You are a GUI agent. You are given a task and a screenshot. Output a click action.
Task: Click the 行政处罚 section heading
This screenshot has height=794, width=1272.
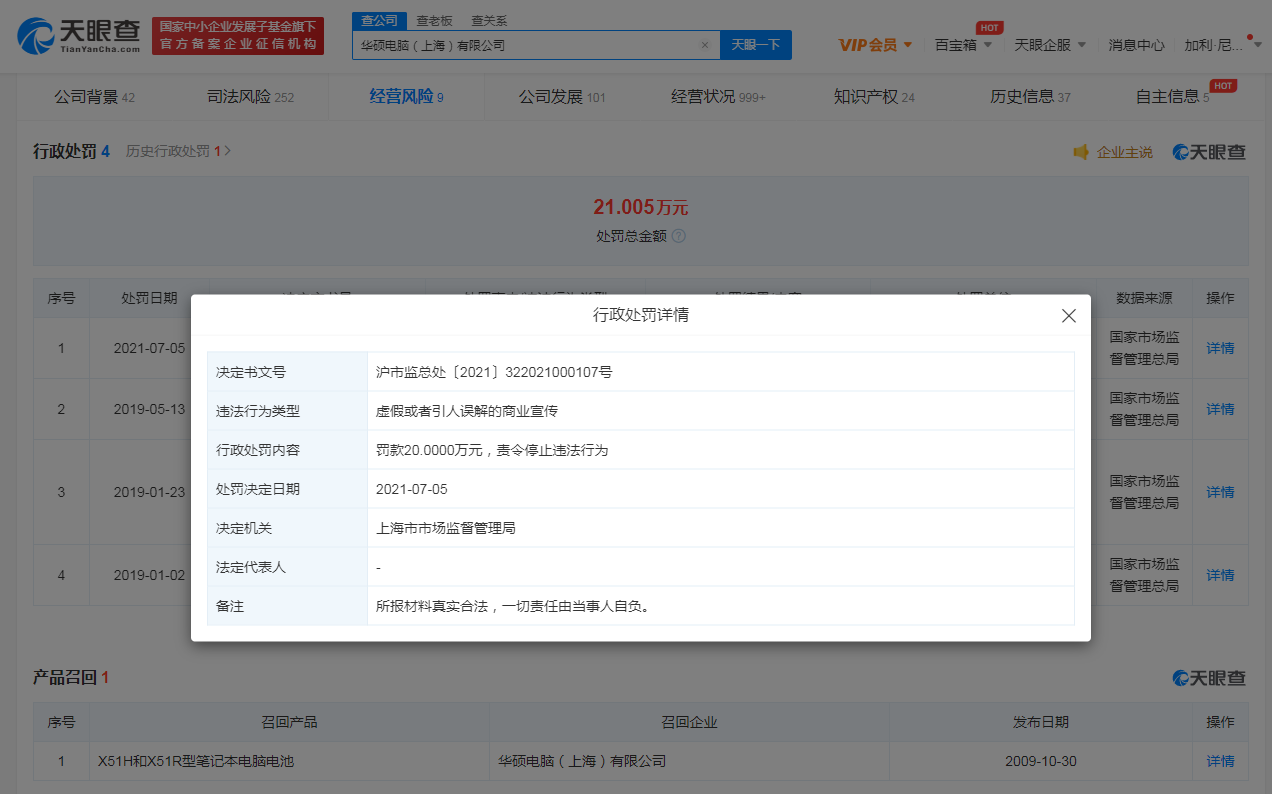click(65, 151)
